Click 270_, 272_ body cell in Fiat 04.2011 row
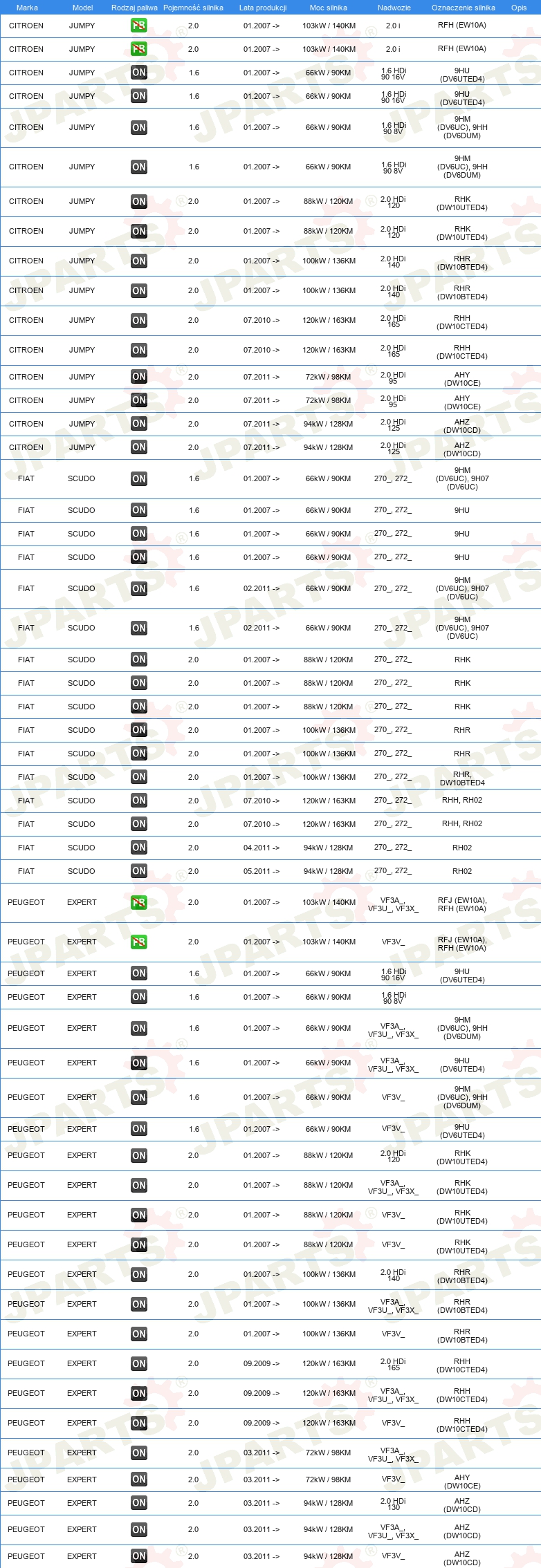The image size is (541, 1568). point(393,847)
